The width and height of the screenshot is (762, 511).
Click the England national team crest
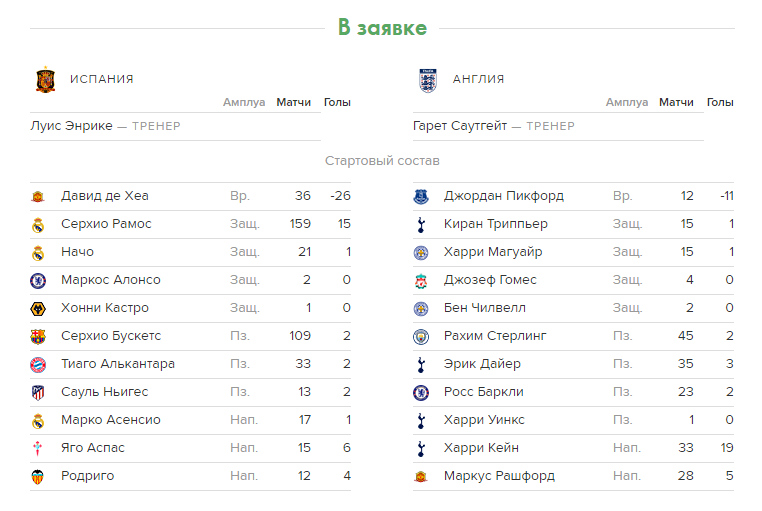[428, 80]
